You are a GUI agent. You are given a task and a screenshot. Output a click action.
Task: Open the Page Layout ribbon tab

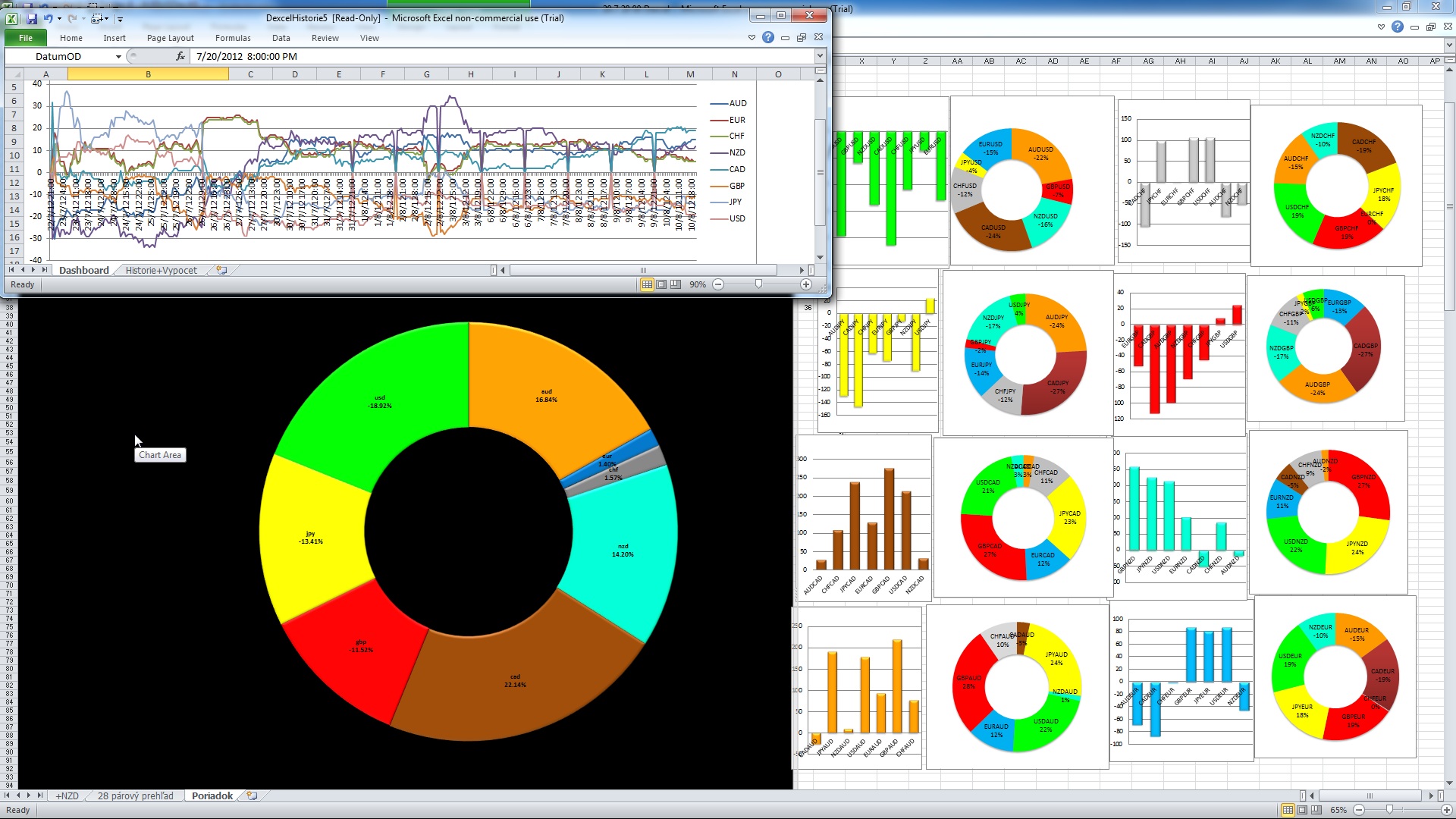[x=170, y=38]
